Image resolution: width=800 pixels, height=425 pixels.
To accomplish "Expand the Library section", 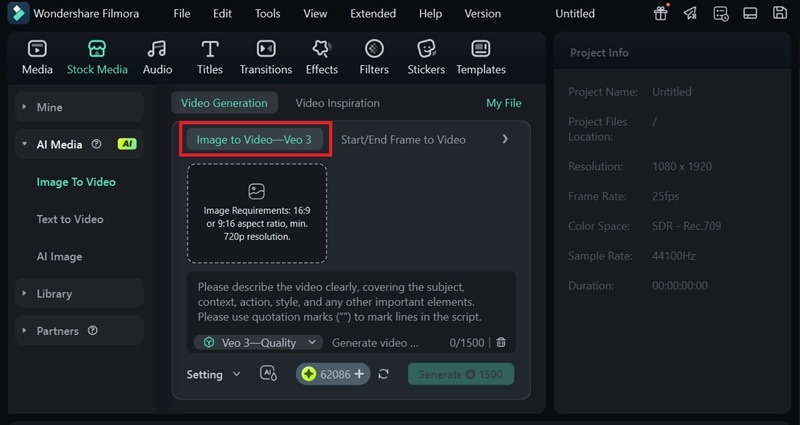I will tap(80, 293).
